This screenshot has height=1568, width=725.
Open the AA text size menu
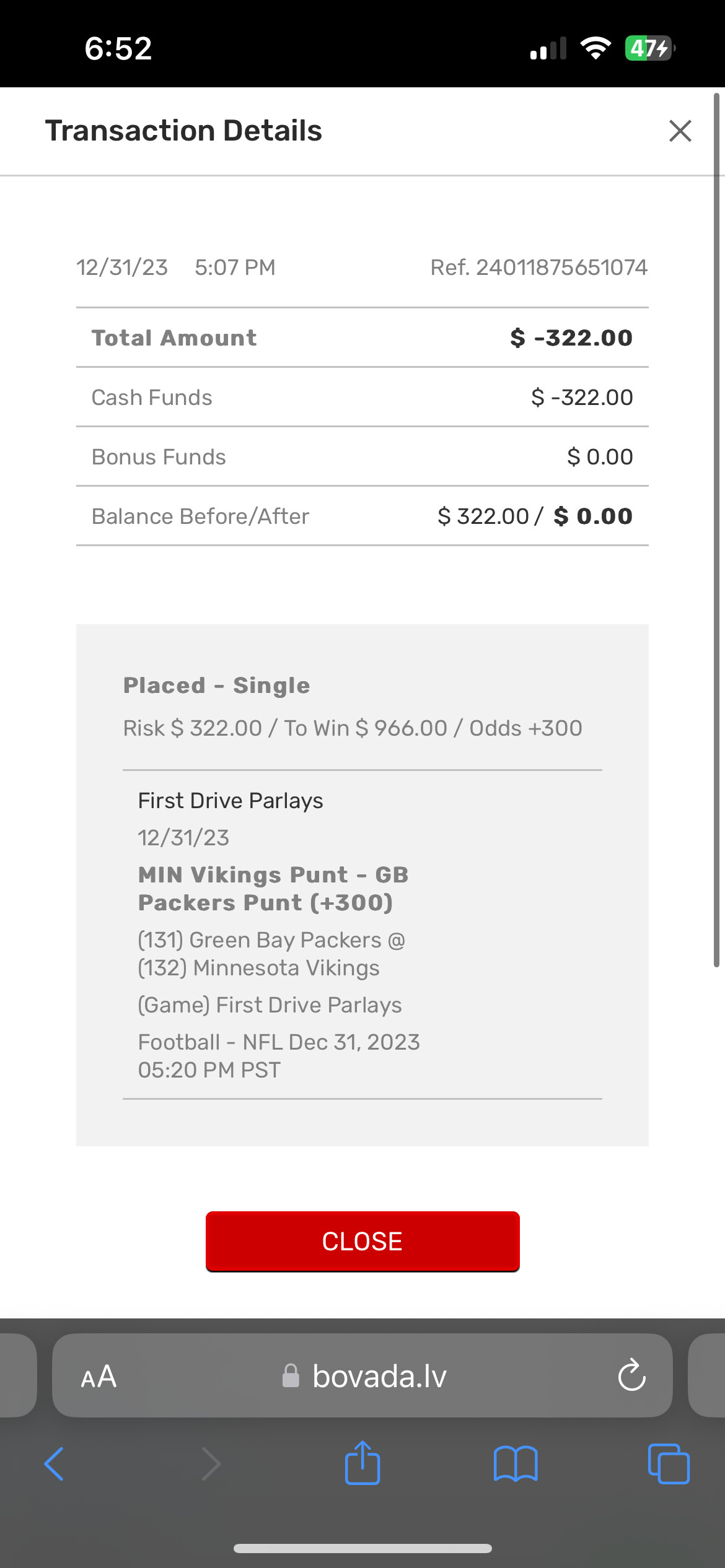(x=99, y=1377)
